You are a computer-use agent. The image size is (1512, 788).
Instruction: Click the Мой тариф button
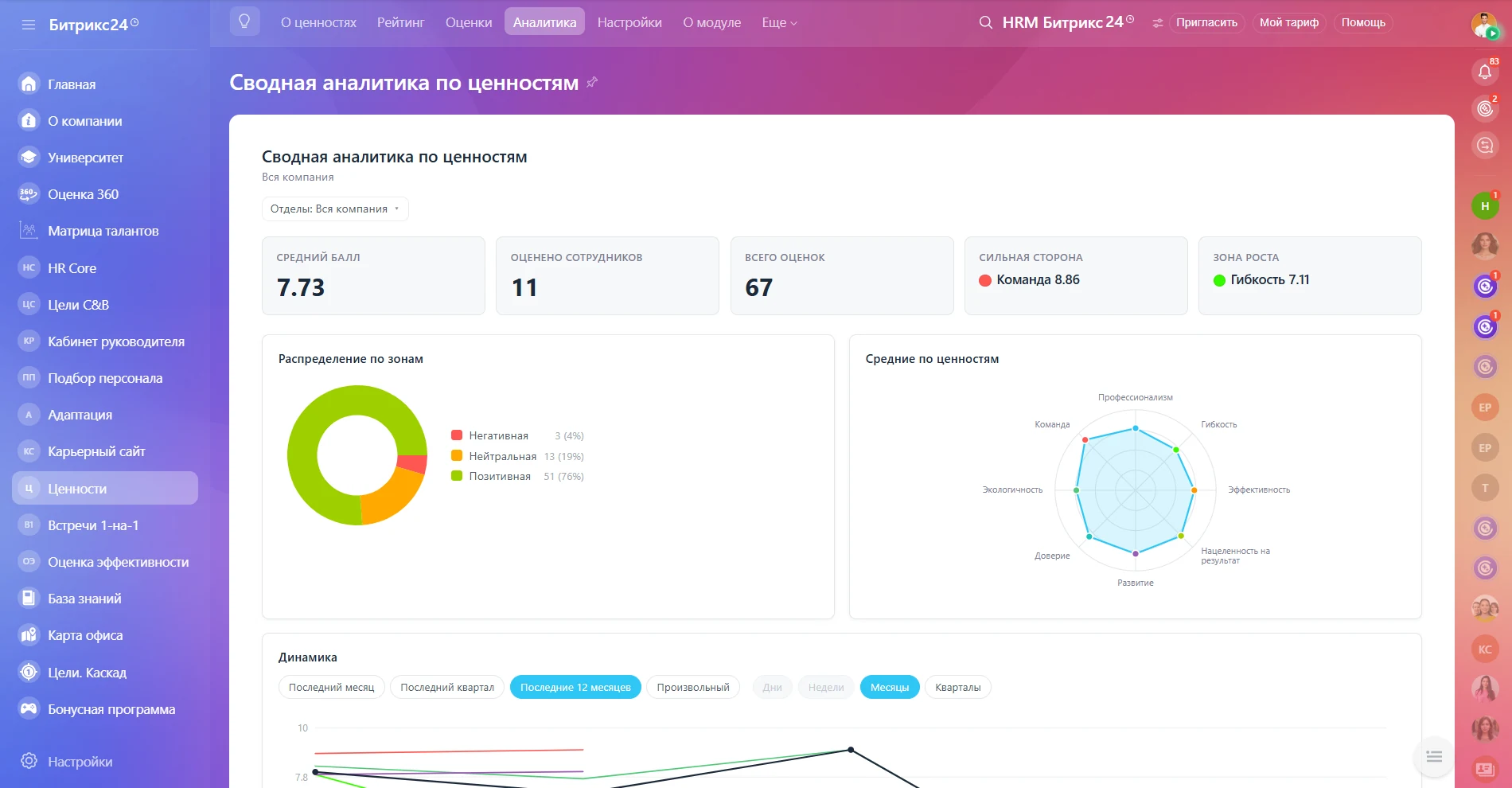click(x=1289, y=22)
